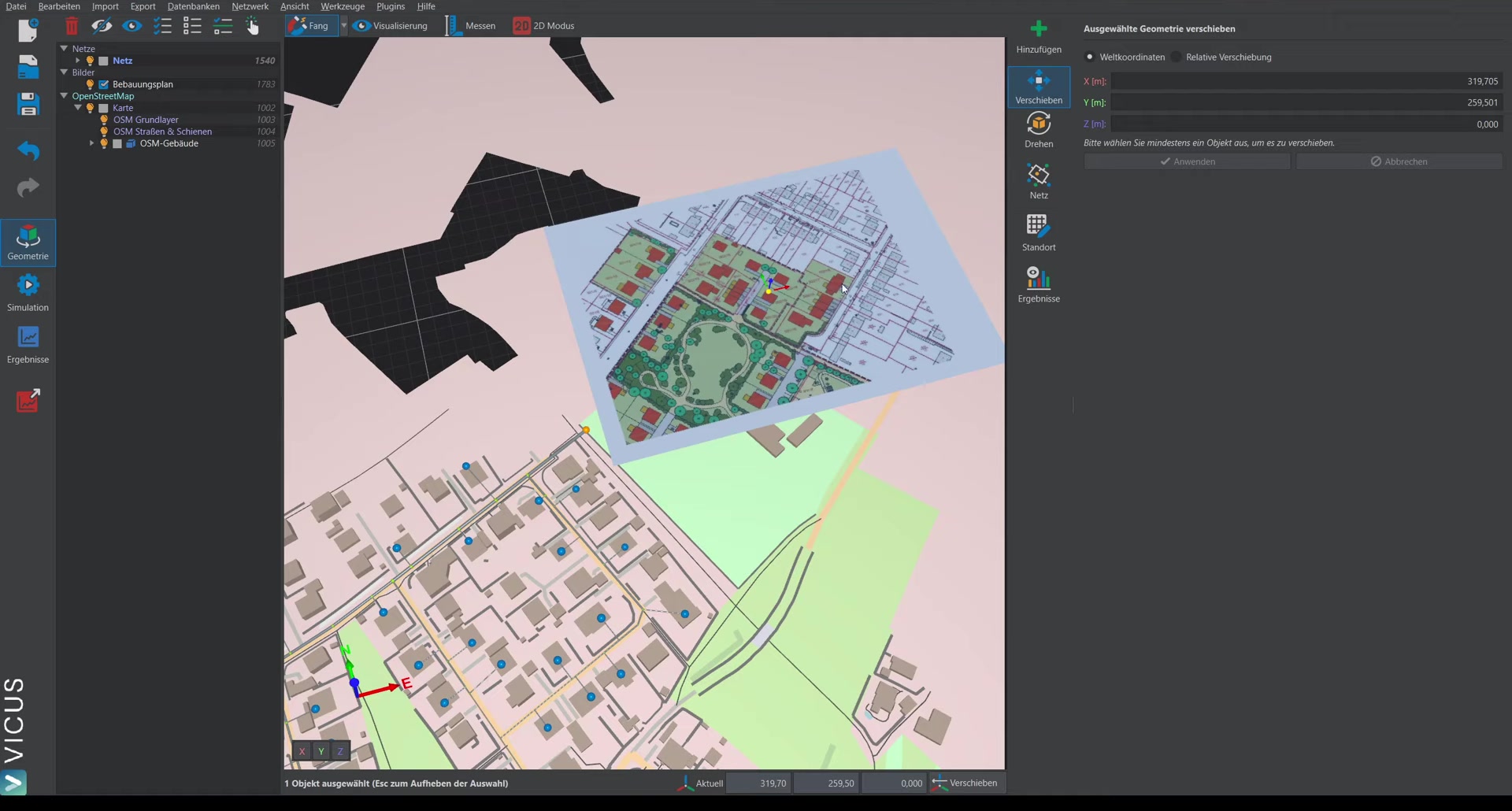Activate the pointing hand selection tool
Image resolution: width=1512 pixels, height=811 pixels.
pyautogui.click(x=252, y=26)
